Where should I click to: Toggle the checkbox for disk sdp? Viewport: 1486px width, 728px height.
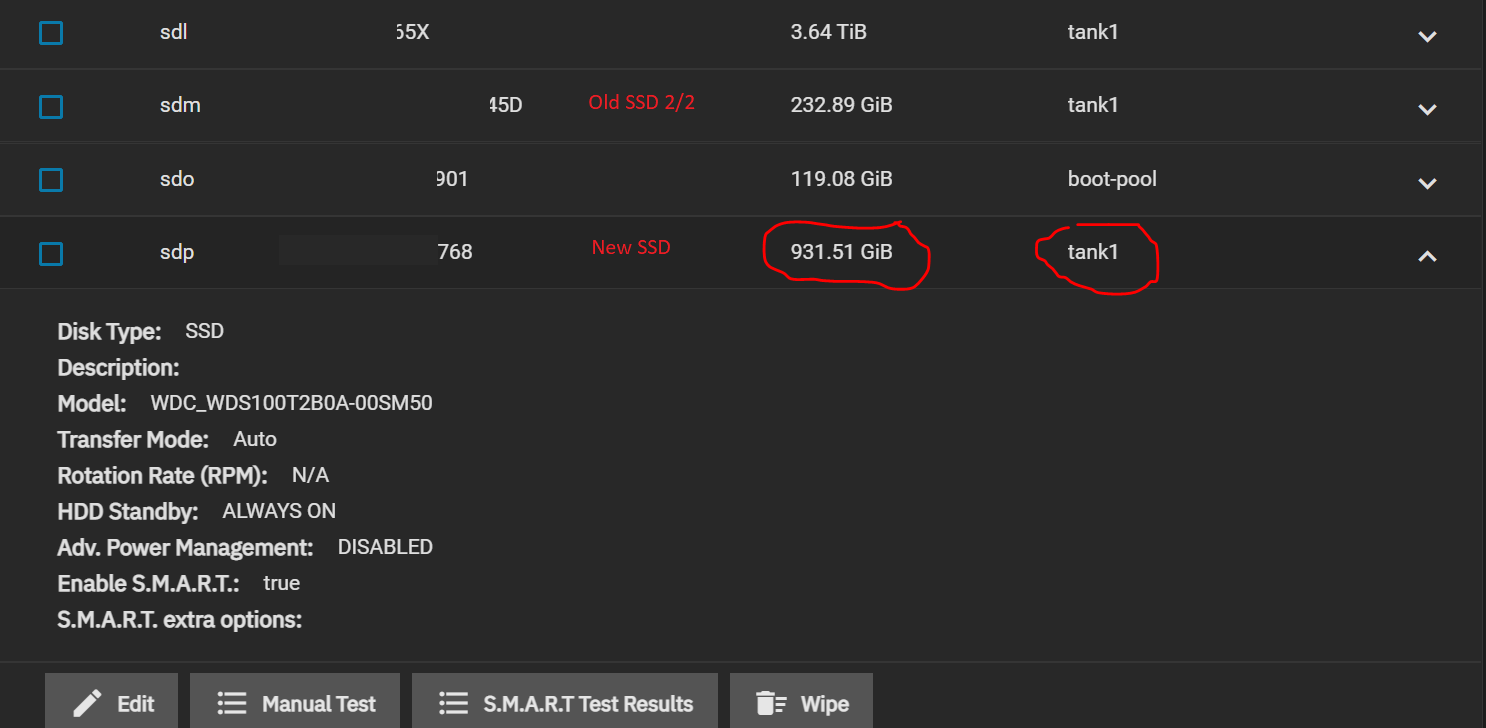click(x=51, y=253)
